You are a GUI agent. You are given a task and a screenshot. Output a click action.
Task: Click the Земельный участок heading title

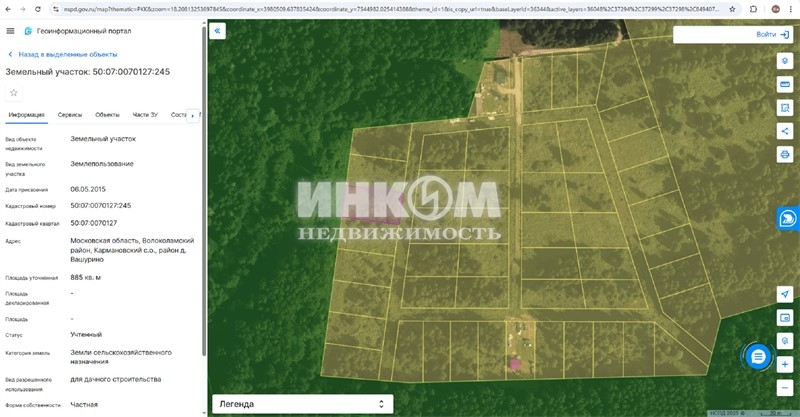(x=88, y=72)
